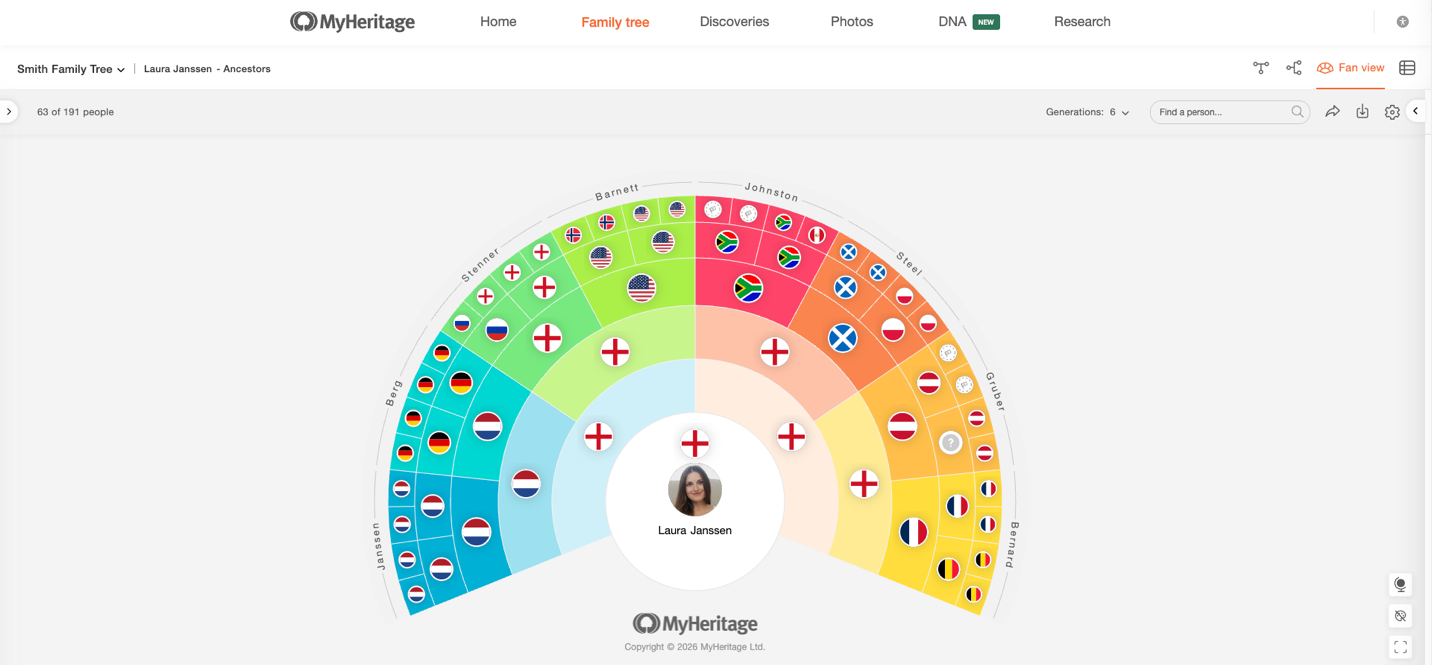Open the list view table icon
The image size is (1432, 665).
pos(1407,68)
